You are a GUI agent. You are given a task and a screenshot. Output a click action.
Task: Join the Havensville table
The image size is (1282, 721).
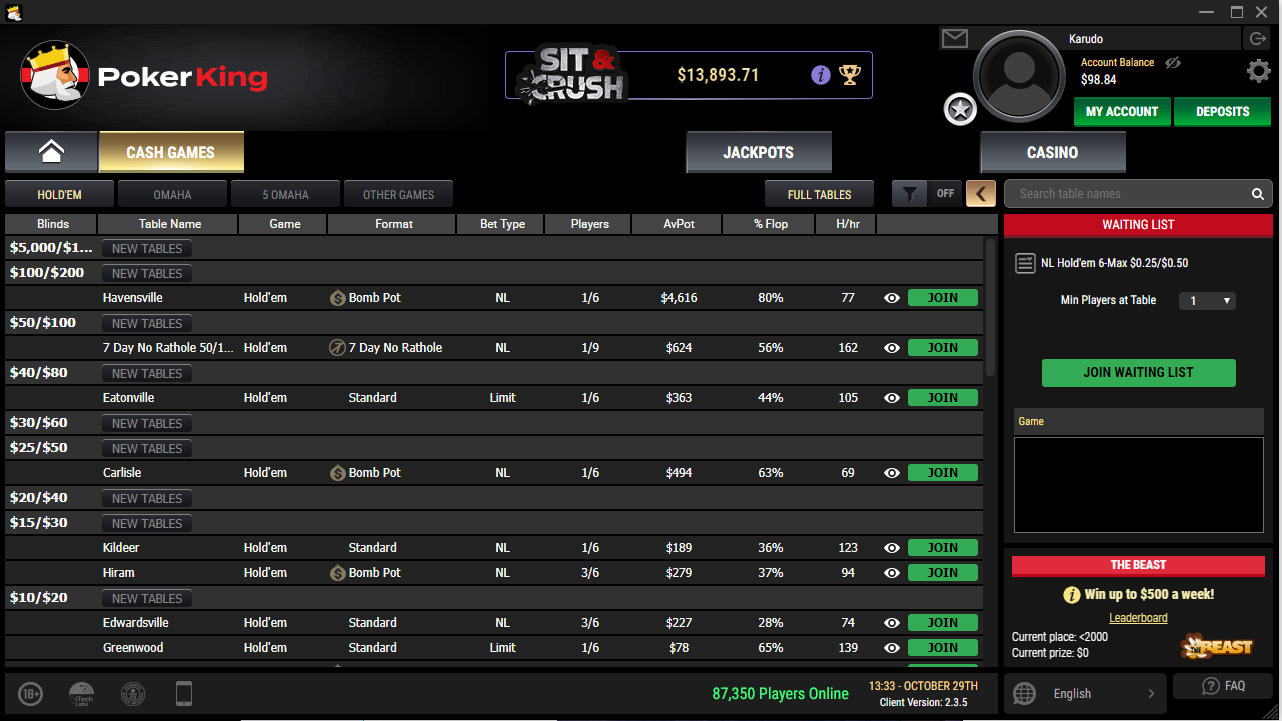click(943, 298)
